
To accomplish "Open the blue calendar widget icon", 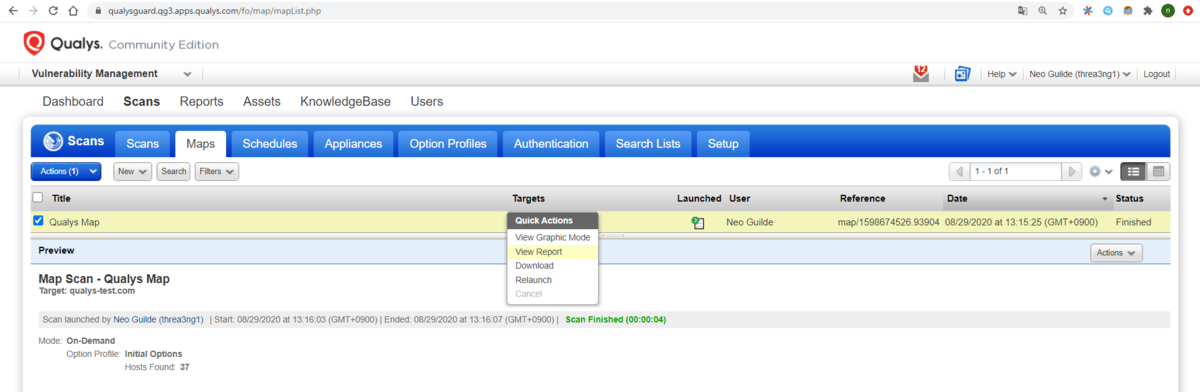I will coord(962,74).
